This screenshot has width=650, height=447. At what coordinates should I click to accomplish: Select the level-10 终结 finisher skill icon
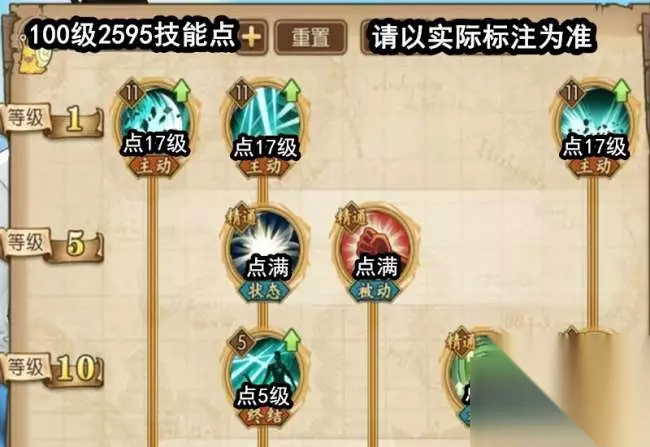pyautogui.click(x=264, y=377)
